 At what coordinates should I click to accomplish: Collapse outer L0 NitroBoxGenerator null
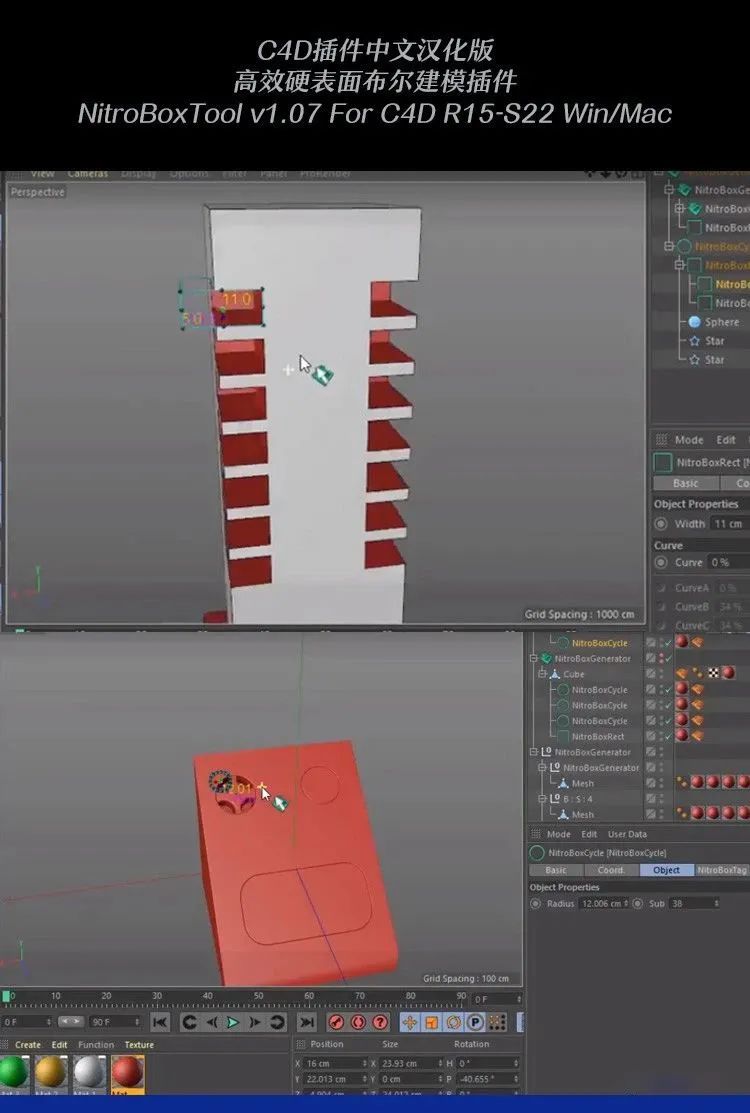coord(534,752)
